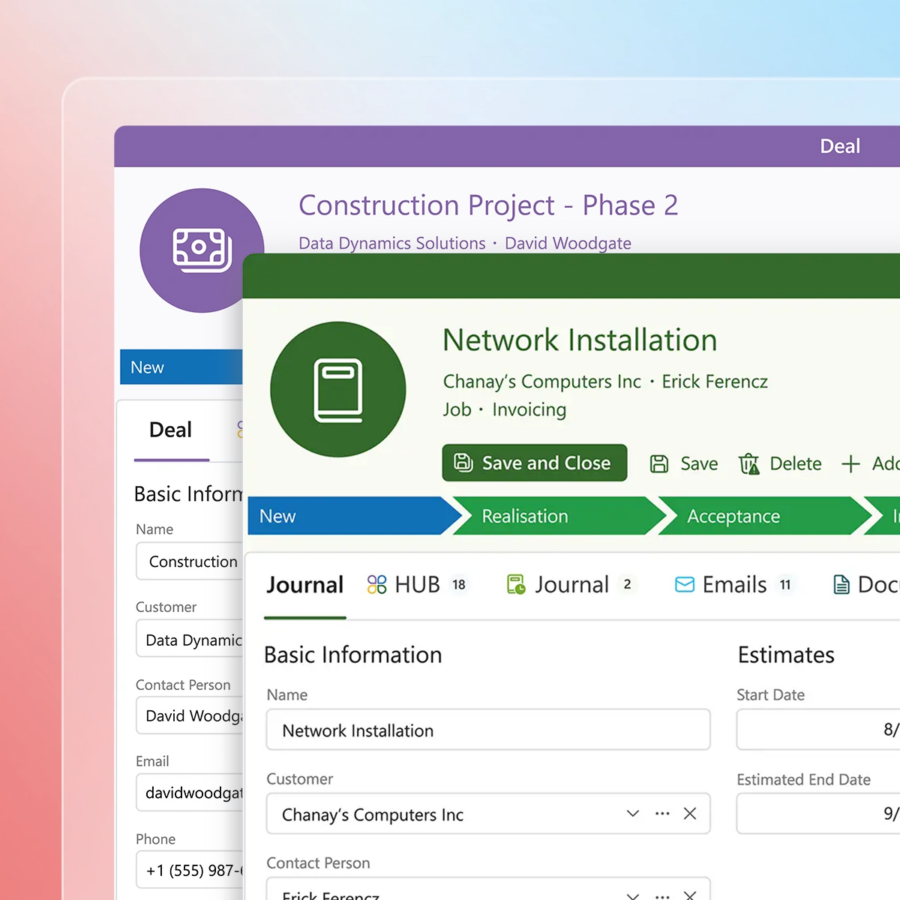
Task: Click the Journal tab clock-book icon
Action: click(x=516, y=585)
